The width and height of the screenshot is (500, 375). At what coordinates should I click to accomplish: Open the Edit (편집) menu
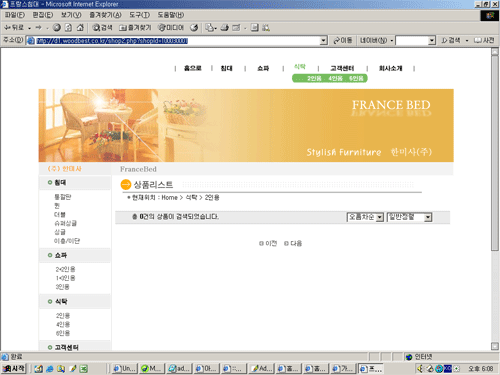pyautogui.click(x=43, y=15)
